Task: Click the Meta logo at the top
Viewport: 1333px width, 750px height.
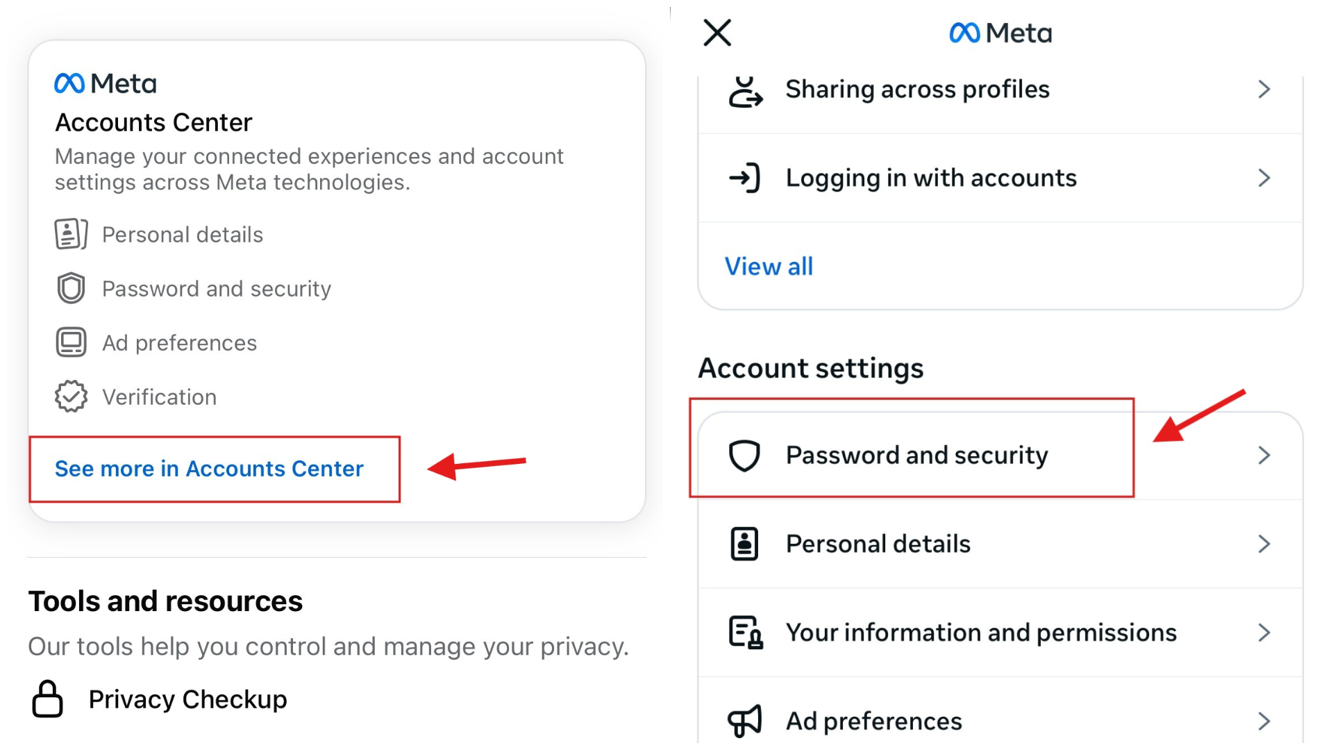Action: [x=1000, y=32]
